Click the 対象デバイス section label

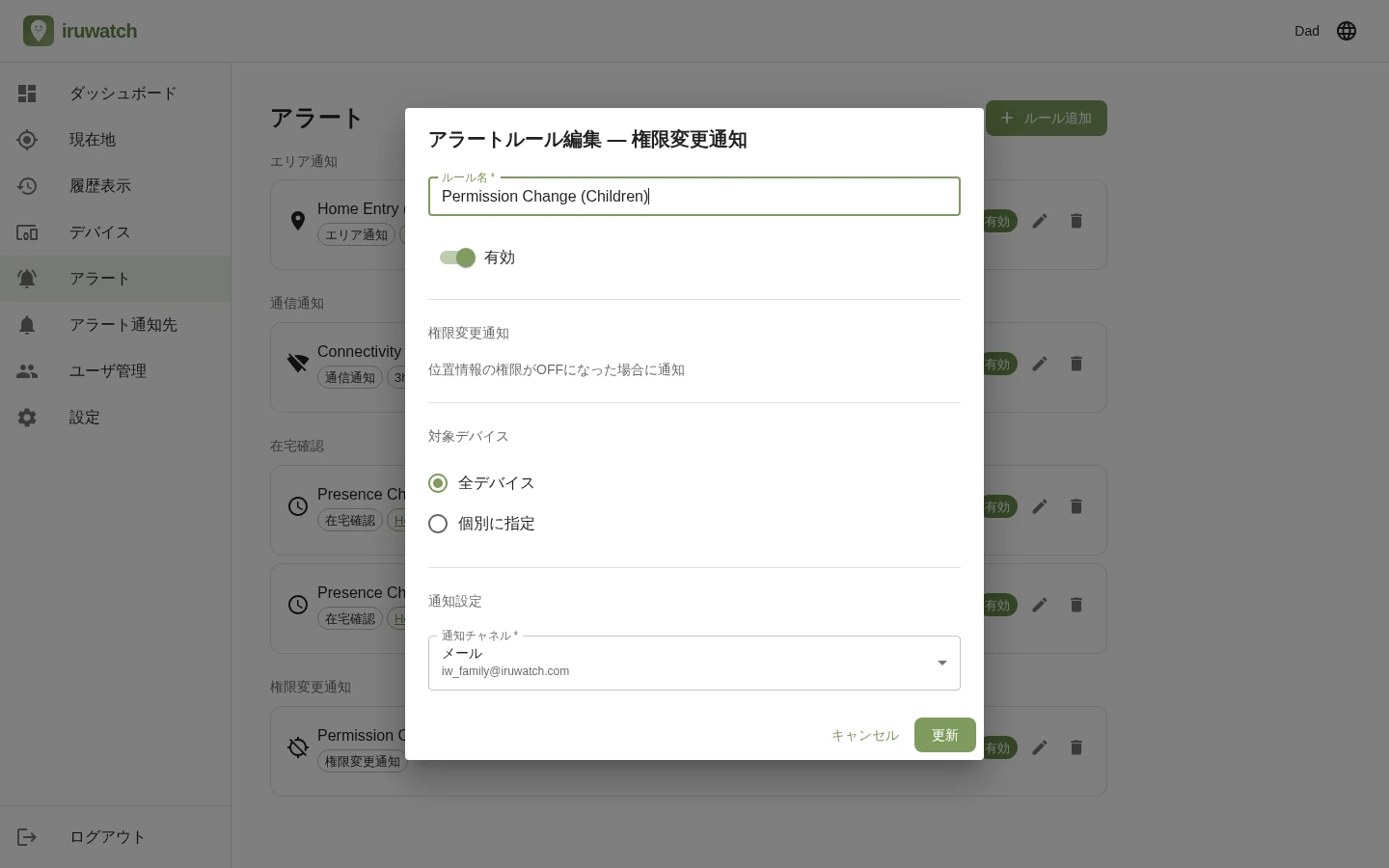tap(469, 436)
